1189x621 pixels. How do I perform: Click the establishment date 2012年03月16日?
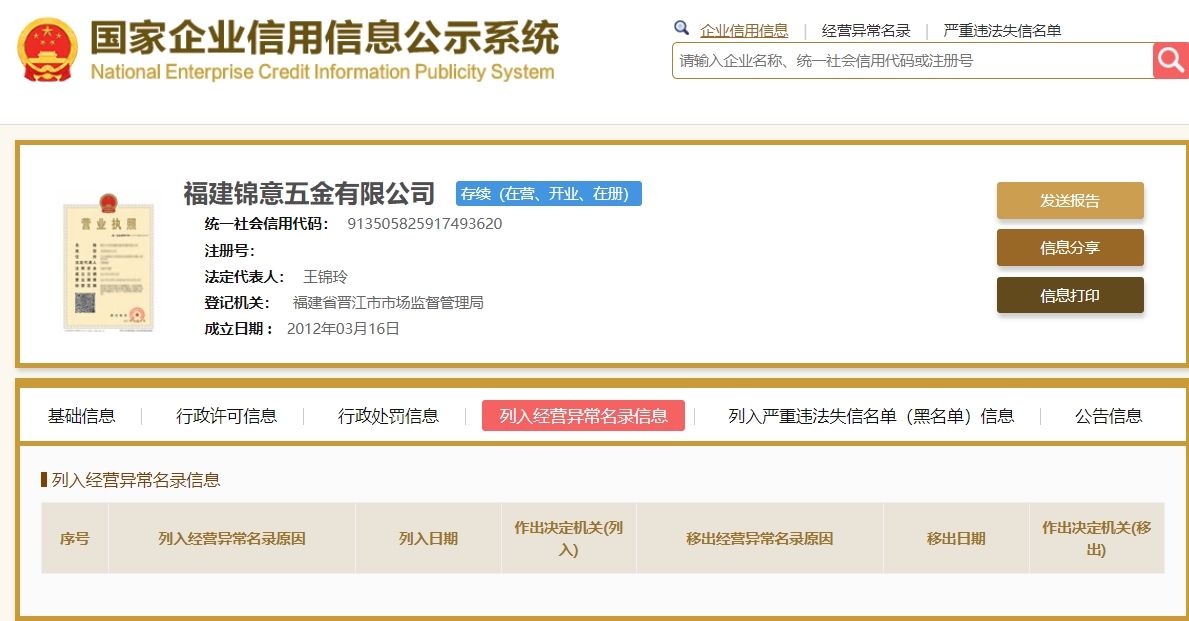(x=343, y=328)
